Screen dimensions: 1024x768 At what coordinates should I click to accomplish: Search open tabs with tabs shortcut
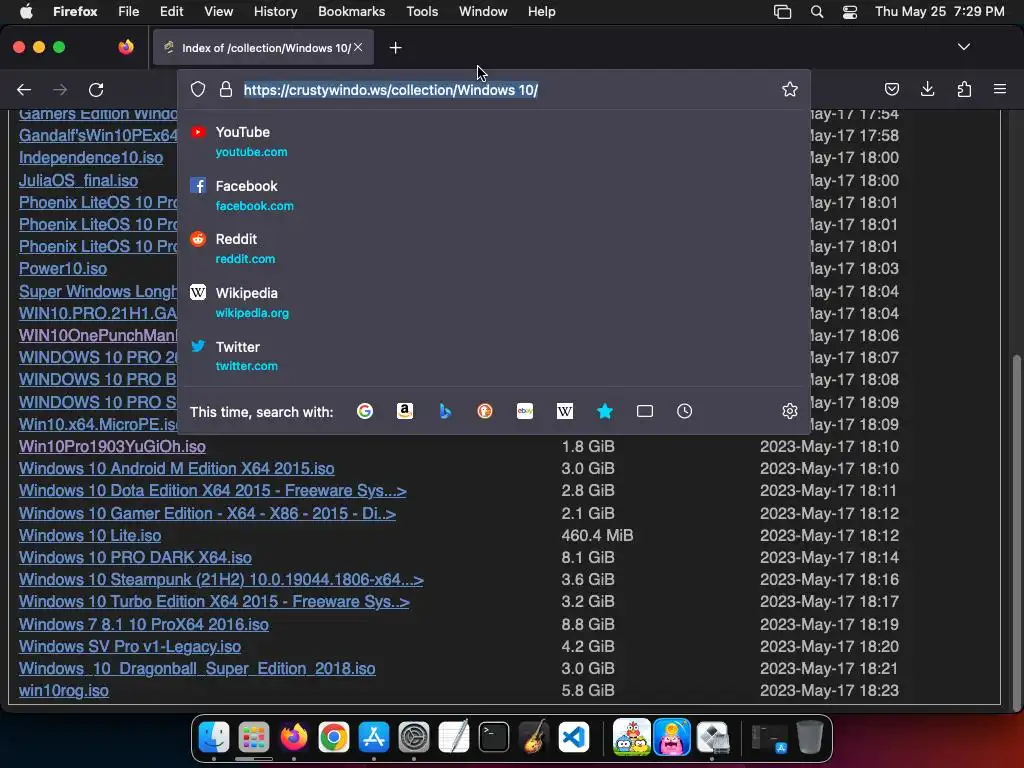pyautogui.click(x=645, y=411)
